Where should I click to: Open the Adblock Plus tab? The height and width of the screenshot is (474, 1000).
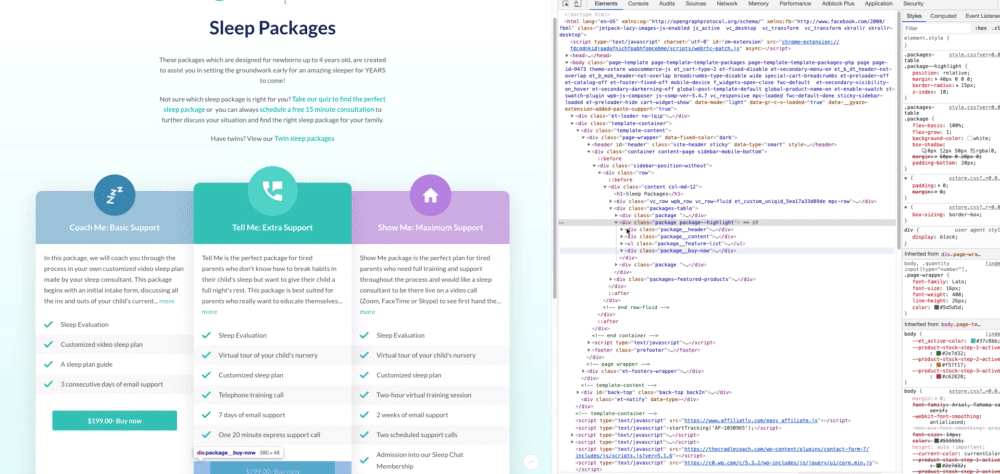click(836, 4)
